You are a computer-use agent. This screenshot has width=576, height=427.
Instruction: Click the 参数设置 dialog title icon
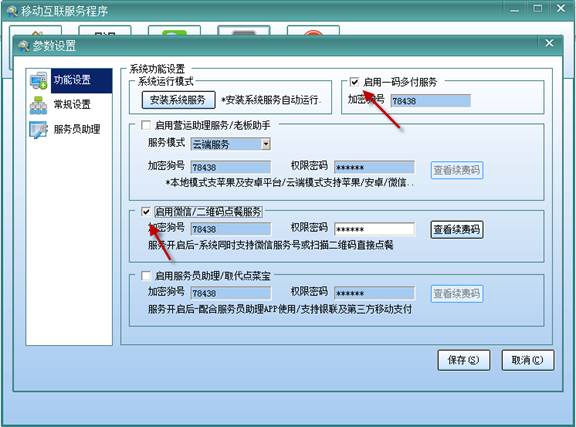point(24,46)
